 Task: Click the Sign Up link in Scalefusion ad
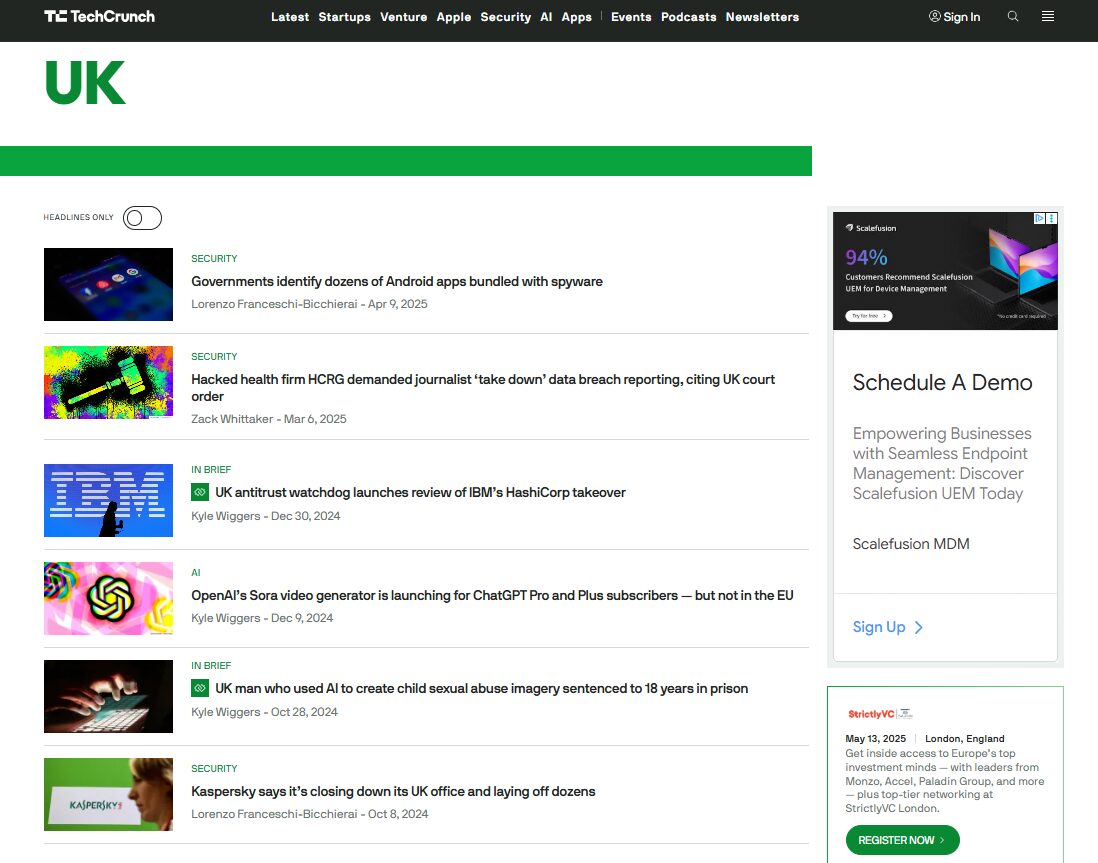879,627
